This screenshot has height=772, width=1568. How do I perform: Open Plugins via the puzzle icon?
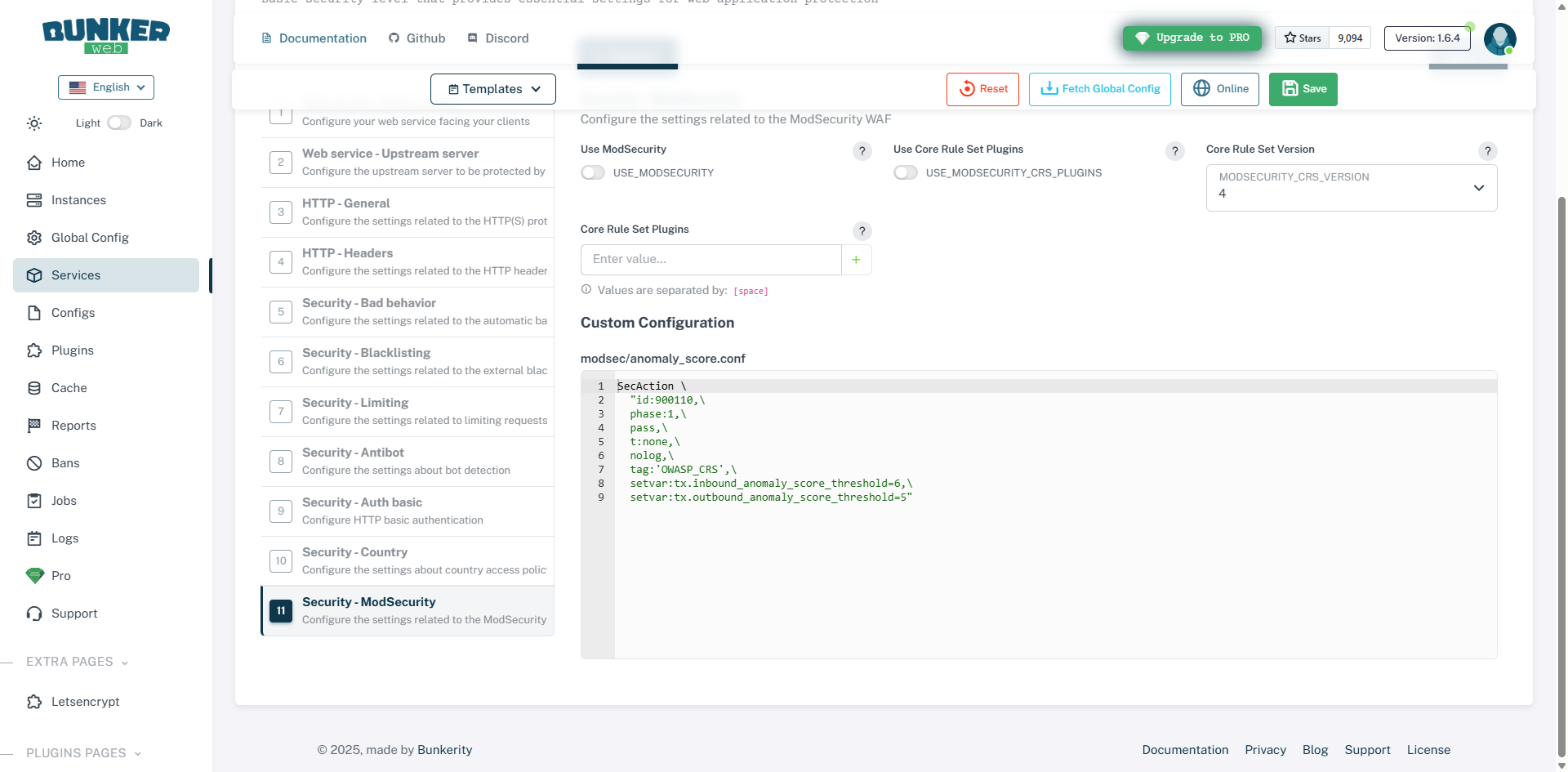(34, 350)
